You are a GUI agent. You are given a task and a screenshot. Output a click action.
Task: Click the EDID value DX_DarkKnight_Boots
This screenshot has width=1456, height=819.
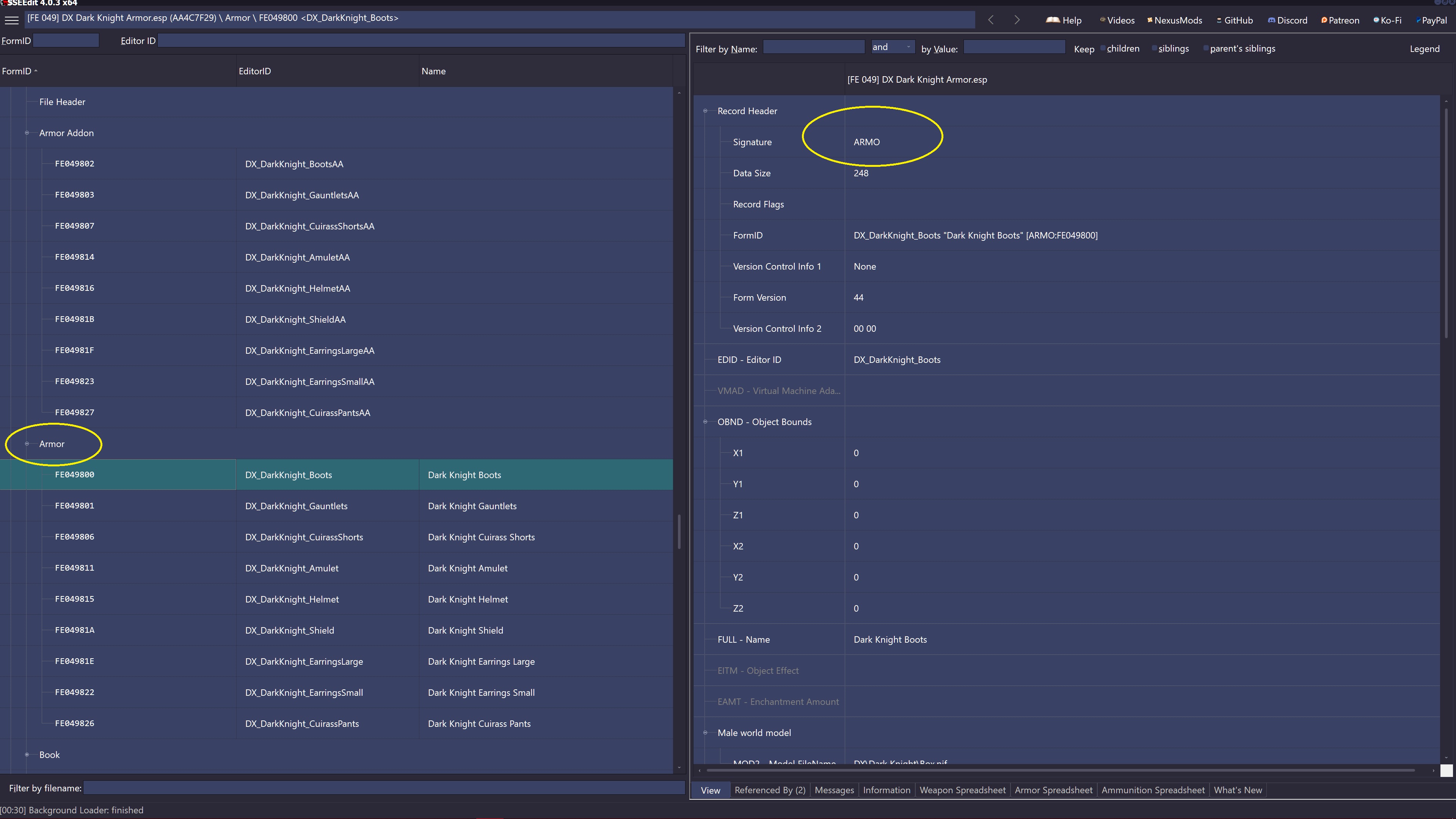click(897, 359)
